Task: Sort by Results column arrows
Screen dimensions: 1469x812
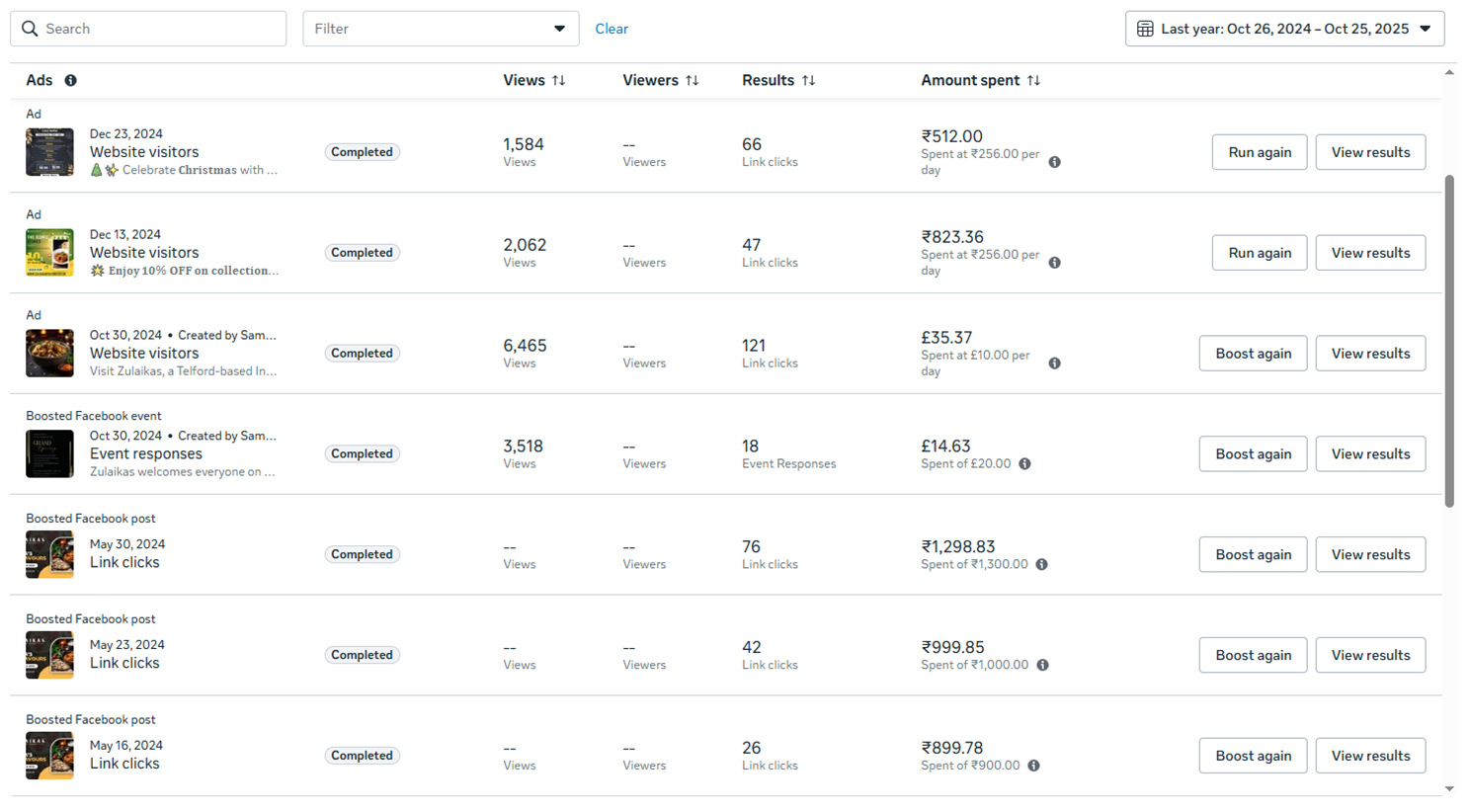Action: 808,81
